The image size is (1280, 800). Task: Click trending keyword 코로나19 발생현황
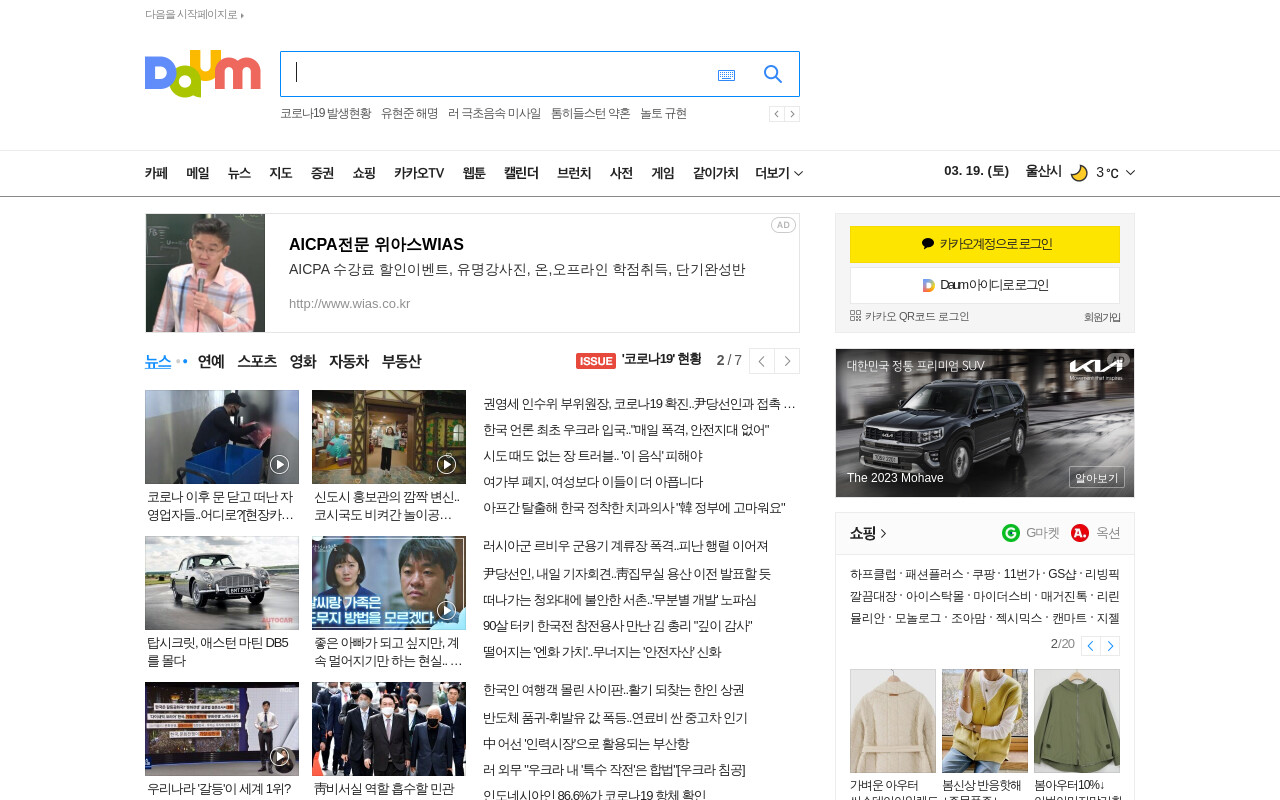325,114
